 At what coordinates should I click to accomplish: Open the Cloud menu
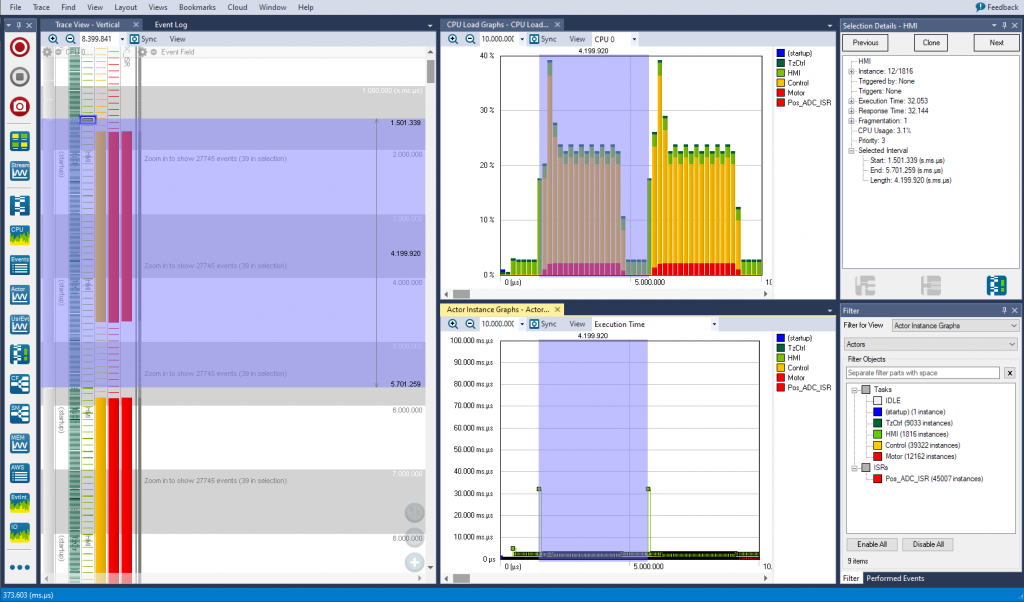click(x=237, y=7)
